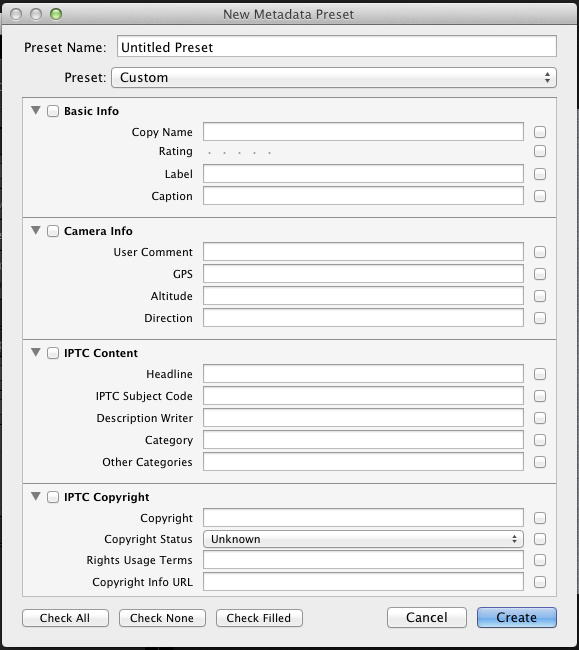Click into the Preset Name text field
The image size is (579, 650).
tap(337, 46)
